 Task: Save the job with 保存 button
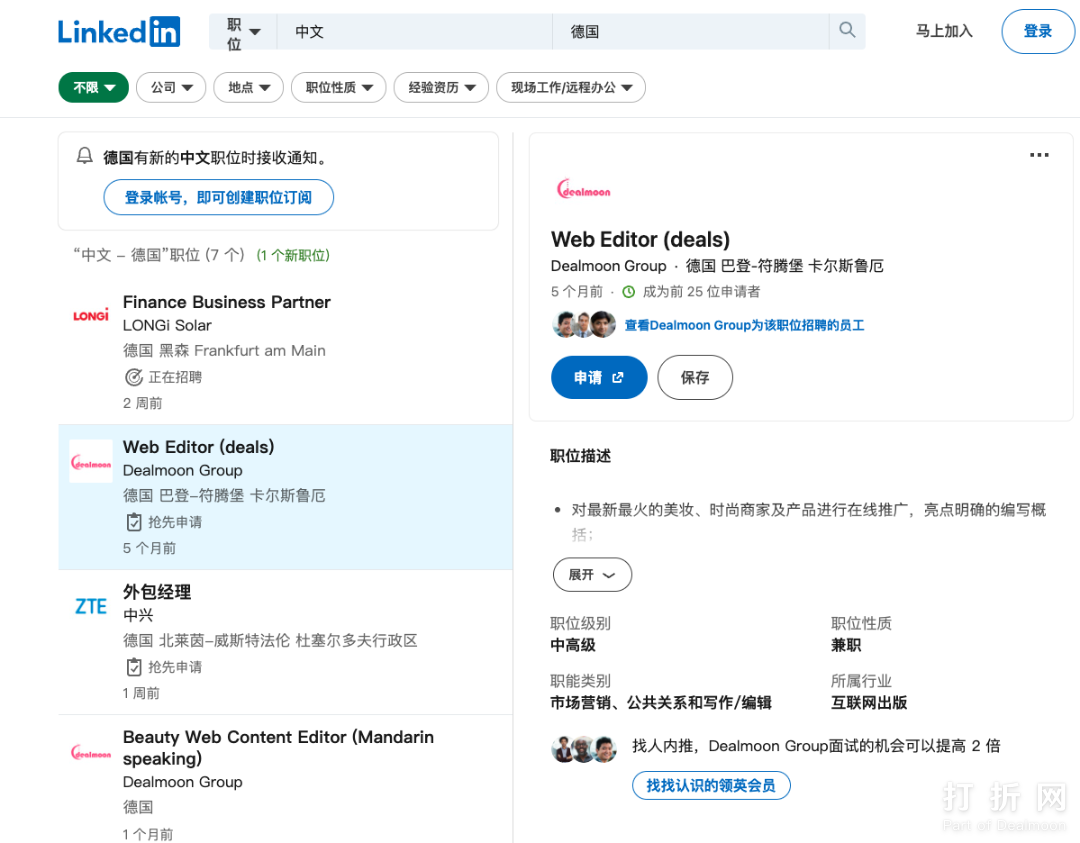coord(694,377)
